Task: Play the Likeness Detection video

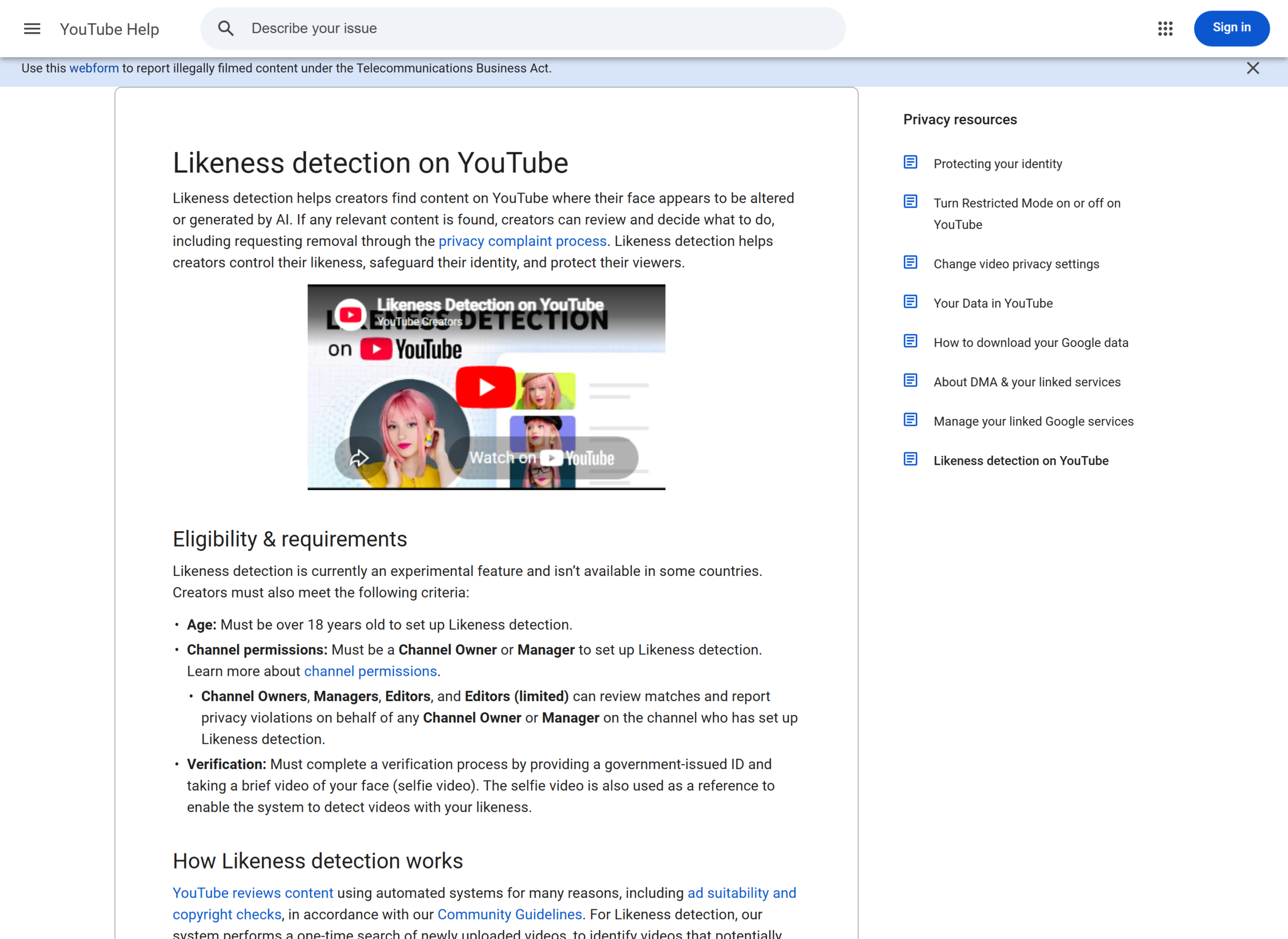Action: pos(486,387)
